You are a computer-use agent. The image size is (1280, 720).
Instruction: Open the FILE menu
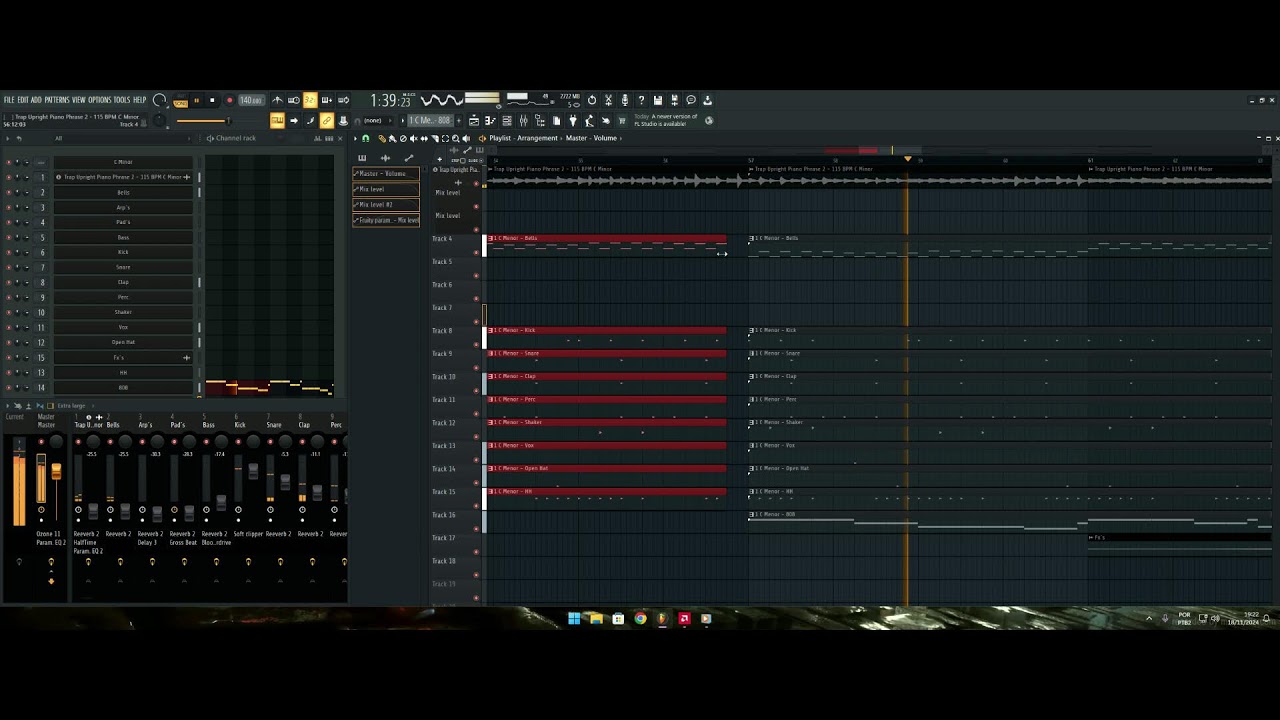[x=9, y=100]
